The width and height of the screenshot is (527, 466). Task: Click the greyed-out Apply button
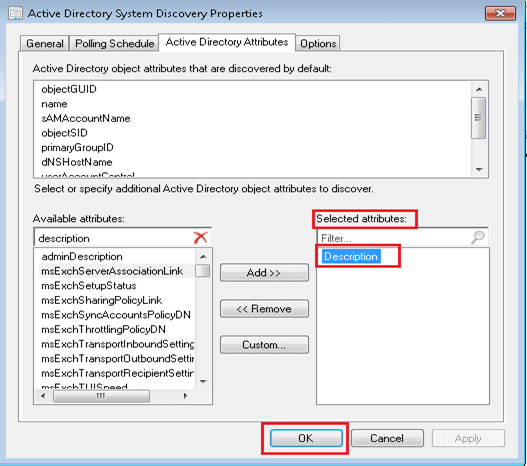468,438
